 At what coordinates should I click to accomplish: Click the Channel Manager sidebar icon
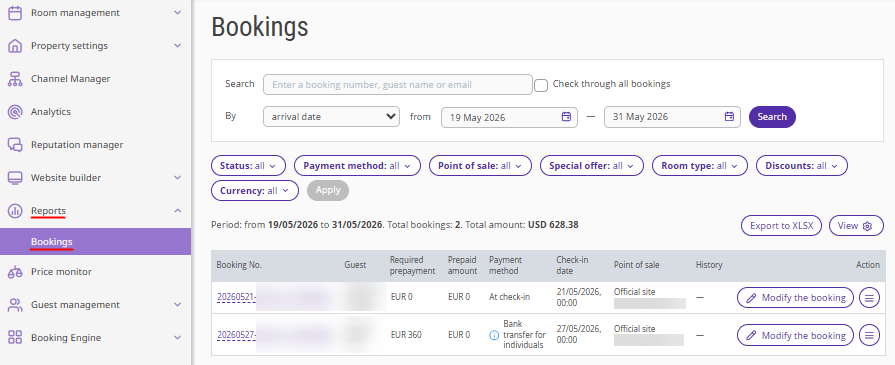(x=15, y=79)
